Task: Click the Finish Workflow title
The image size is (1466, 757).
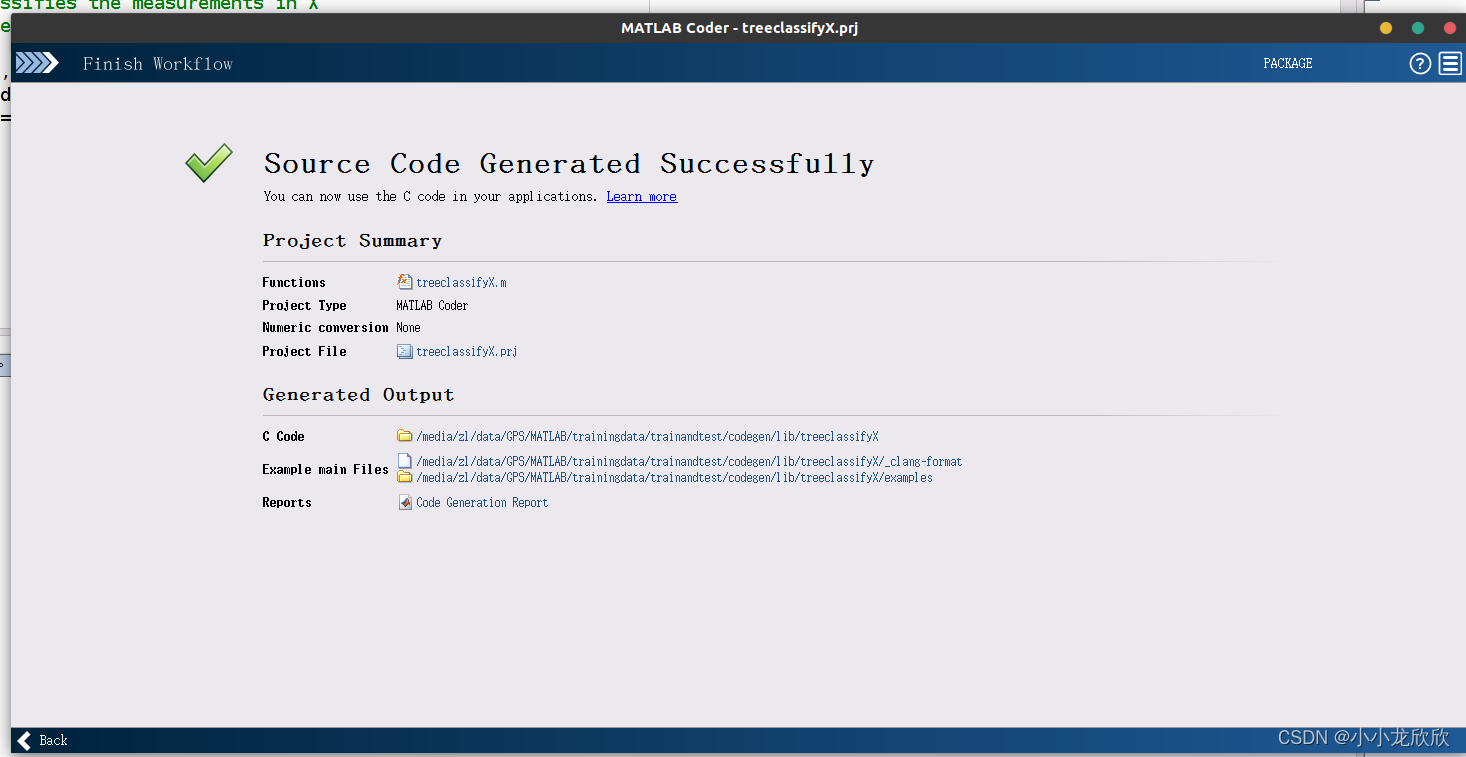Action: (158, 64)
